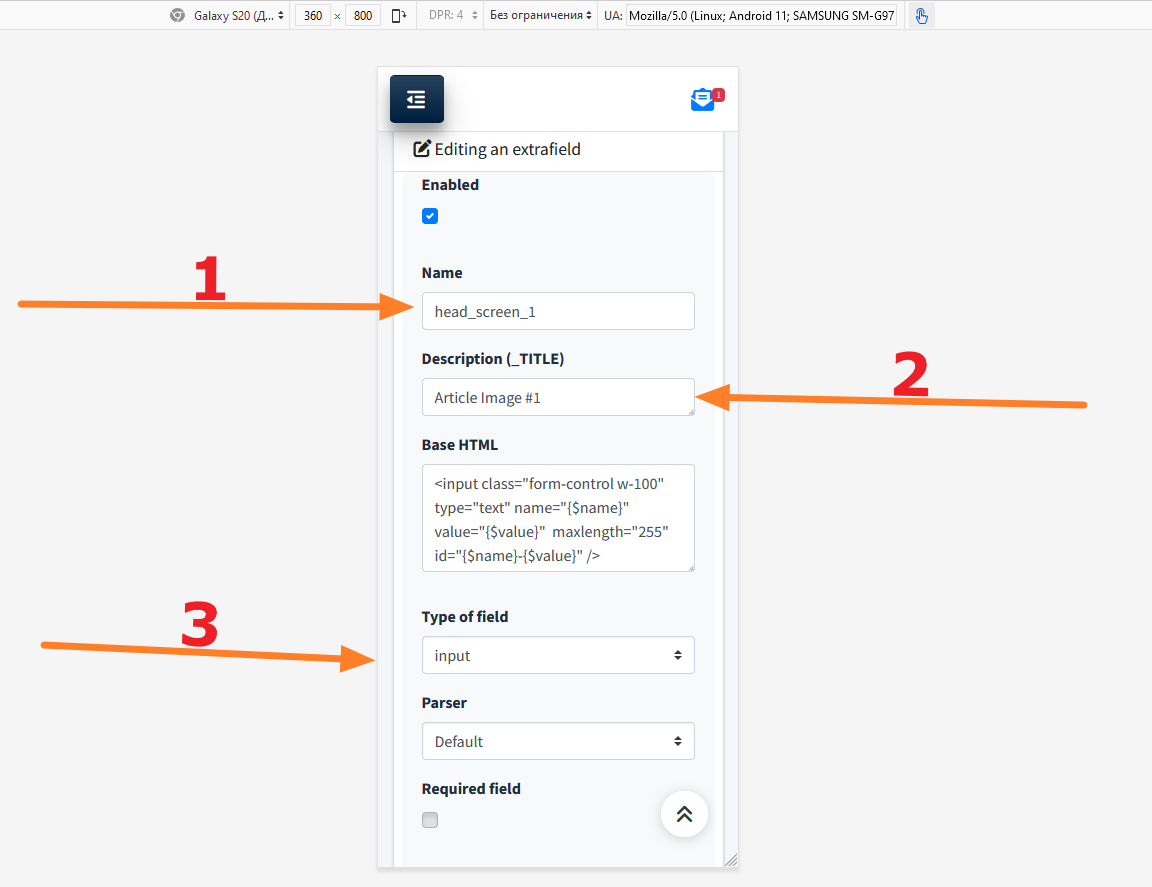The width and height of the screenshot is (1152, 887).
Task: Click the rotate device orientation icon
Action: coord(399,15)
